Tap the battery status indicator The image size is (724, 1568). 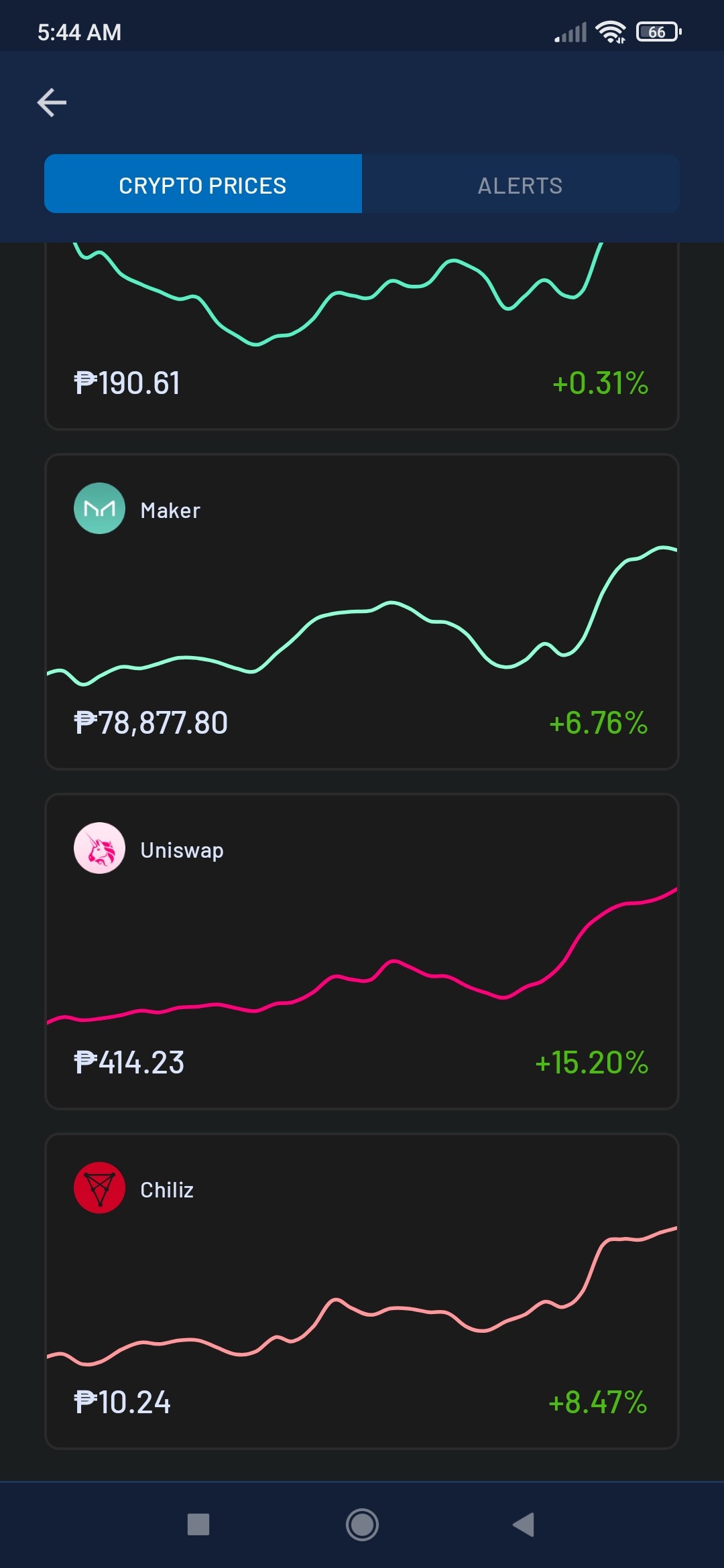[x=659, y=31]
